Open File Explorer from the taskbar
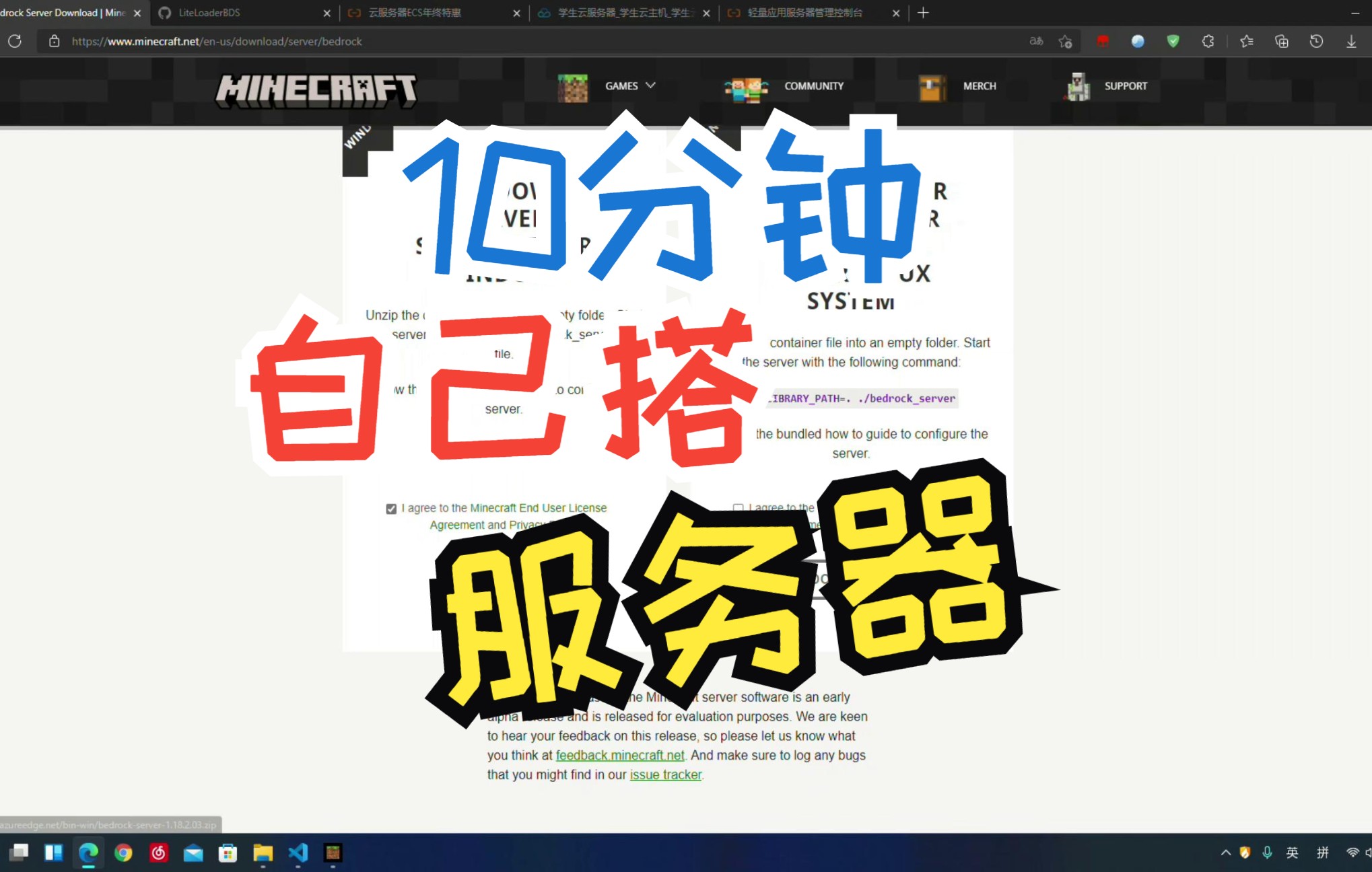 263,852
